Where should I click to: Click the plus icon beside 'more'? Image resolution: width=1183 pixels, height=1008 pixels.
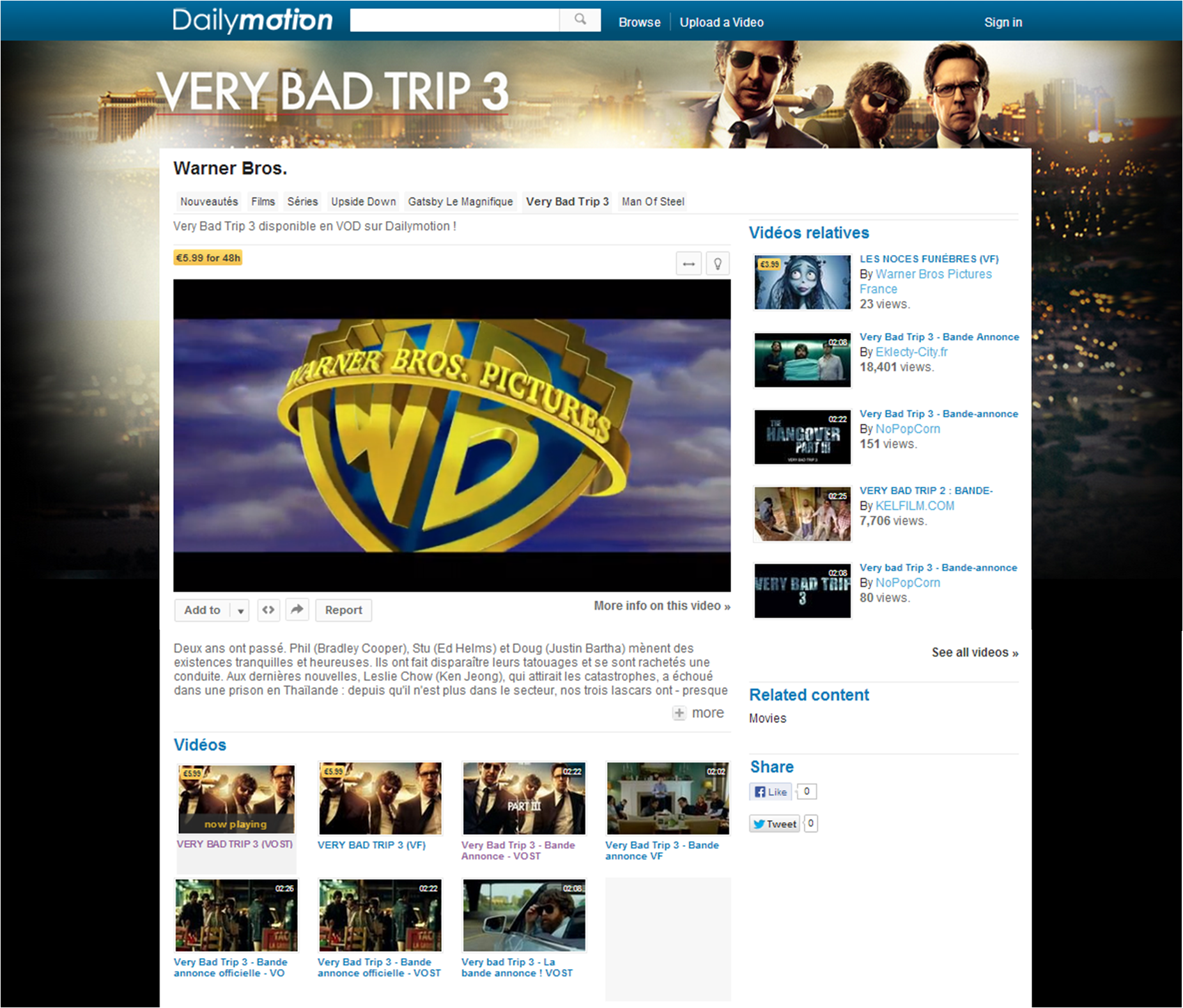tap(679, 712)
